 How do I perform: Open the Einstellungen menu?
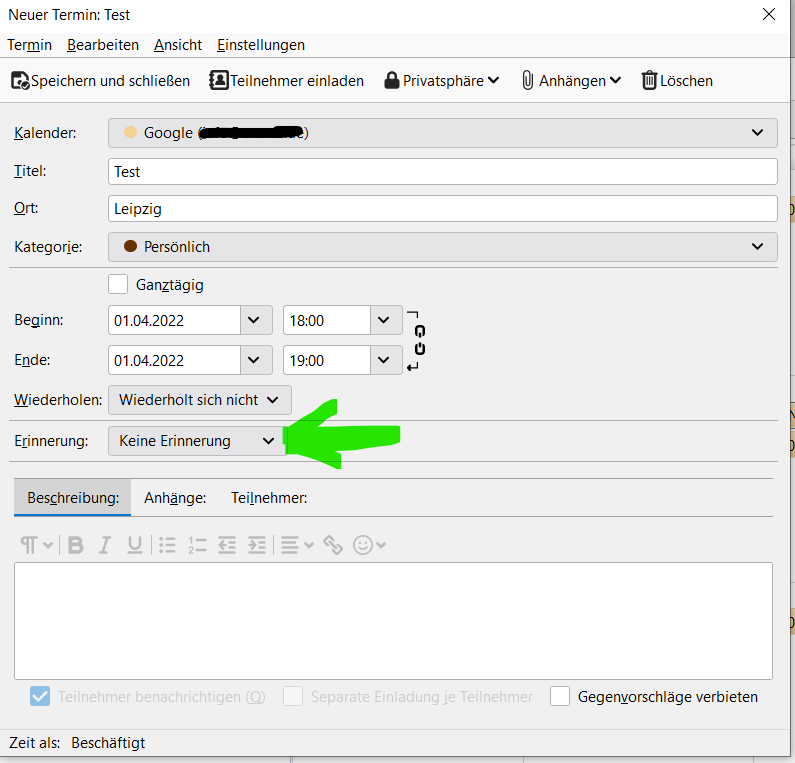click(261, 45)
